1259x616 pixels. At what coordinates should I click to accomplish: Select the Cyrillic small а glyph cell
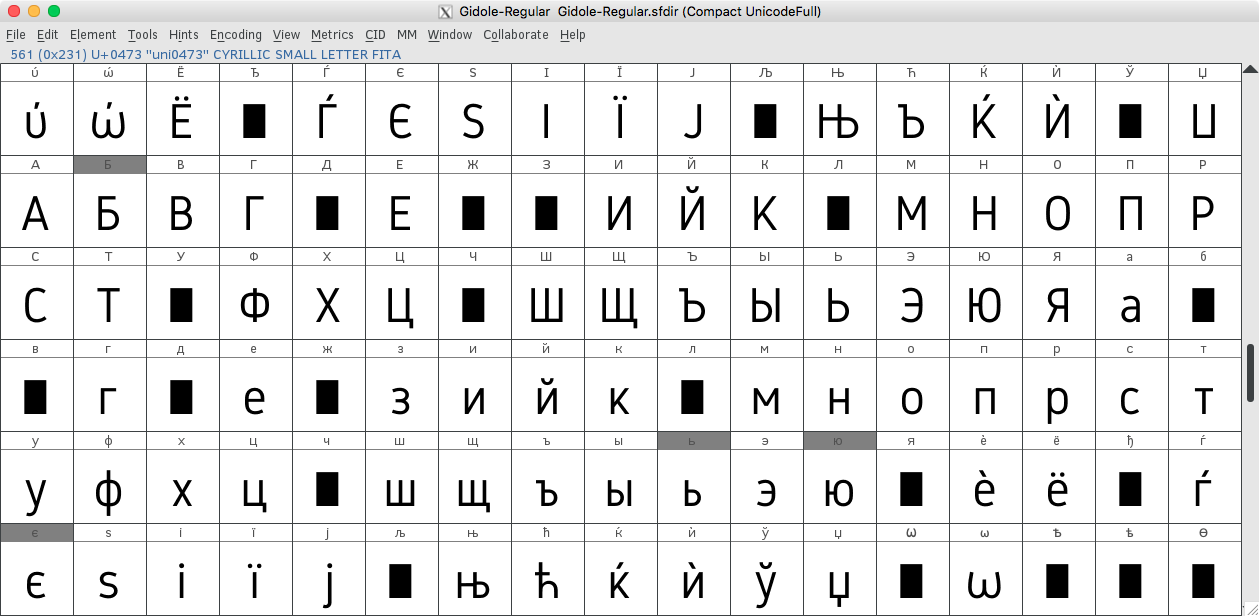(1131, 303)
